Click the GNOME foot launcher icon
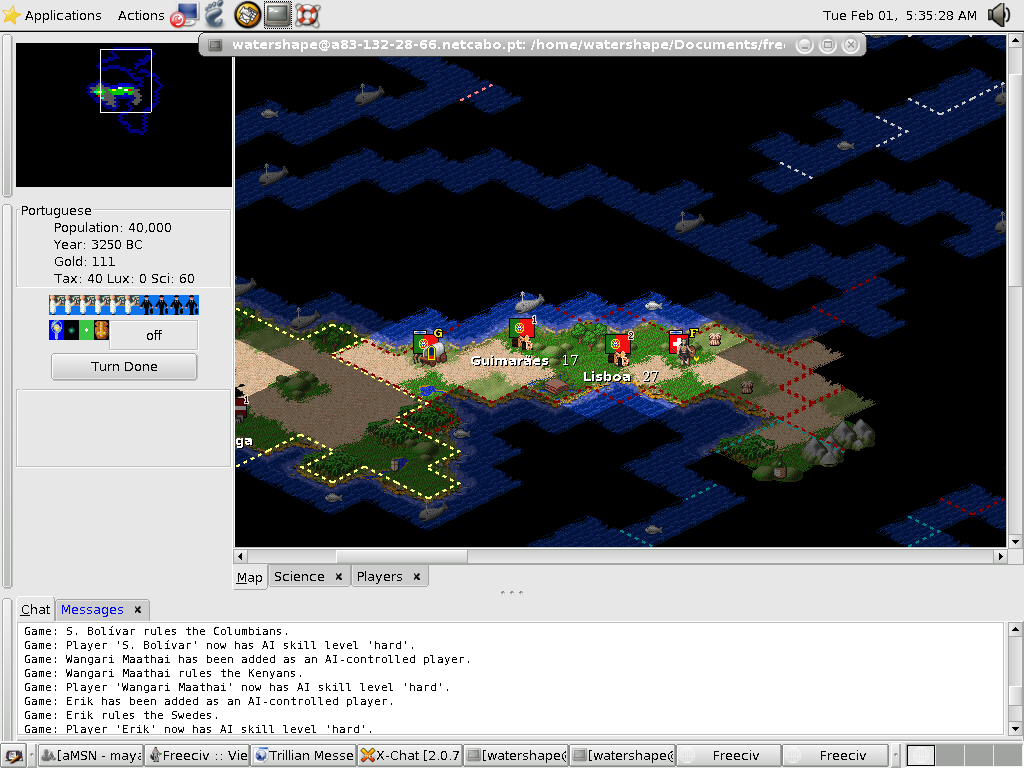The height and width of the screenshot is (768, 1024). coord(214,14)
